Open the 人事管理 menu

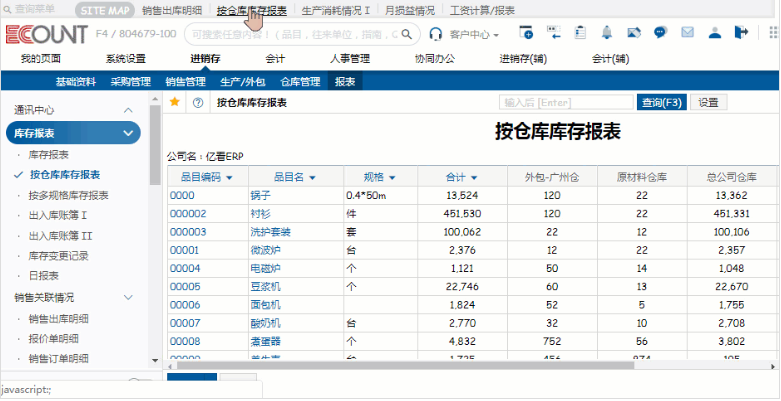pos(350,59)
